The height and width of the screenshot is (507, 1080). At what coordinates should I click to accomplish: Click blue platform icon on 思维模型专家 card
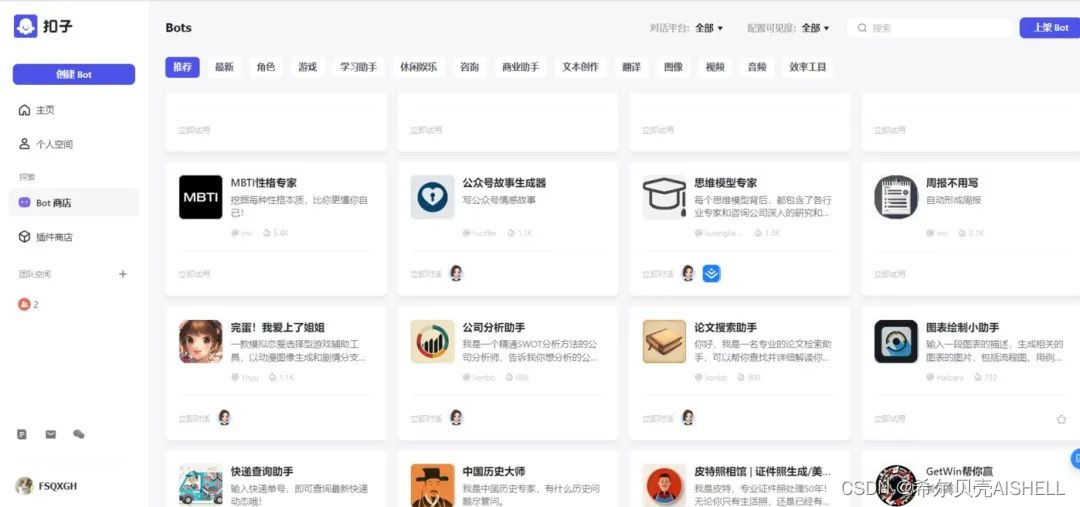(712, 273)
